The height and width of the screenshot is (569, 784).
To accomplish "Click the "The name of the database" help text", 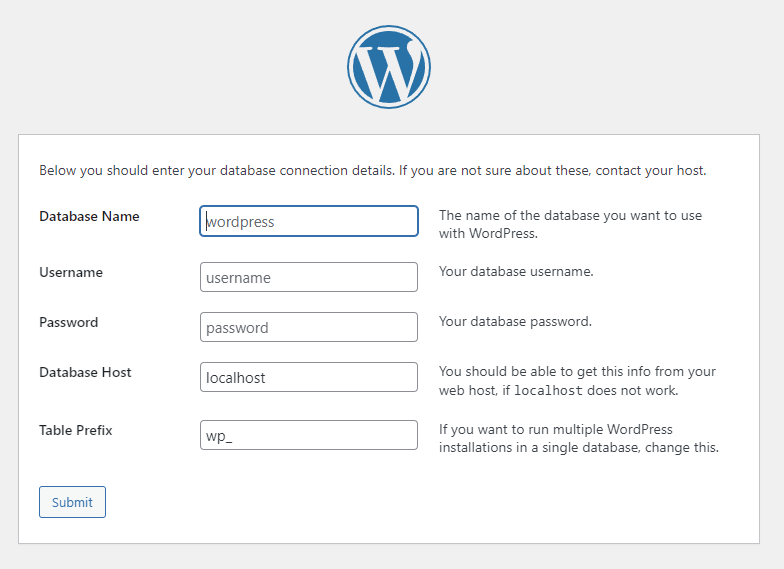I will (x=570, y=224).
